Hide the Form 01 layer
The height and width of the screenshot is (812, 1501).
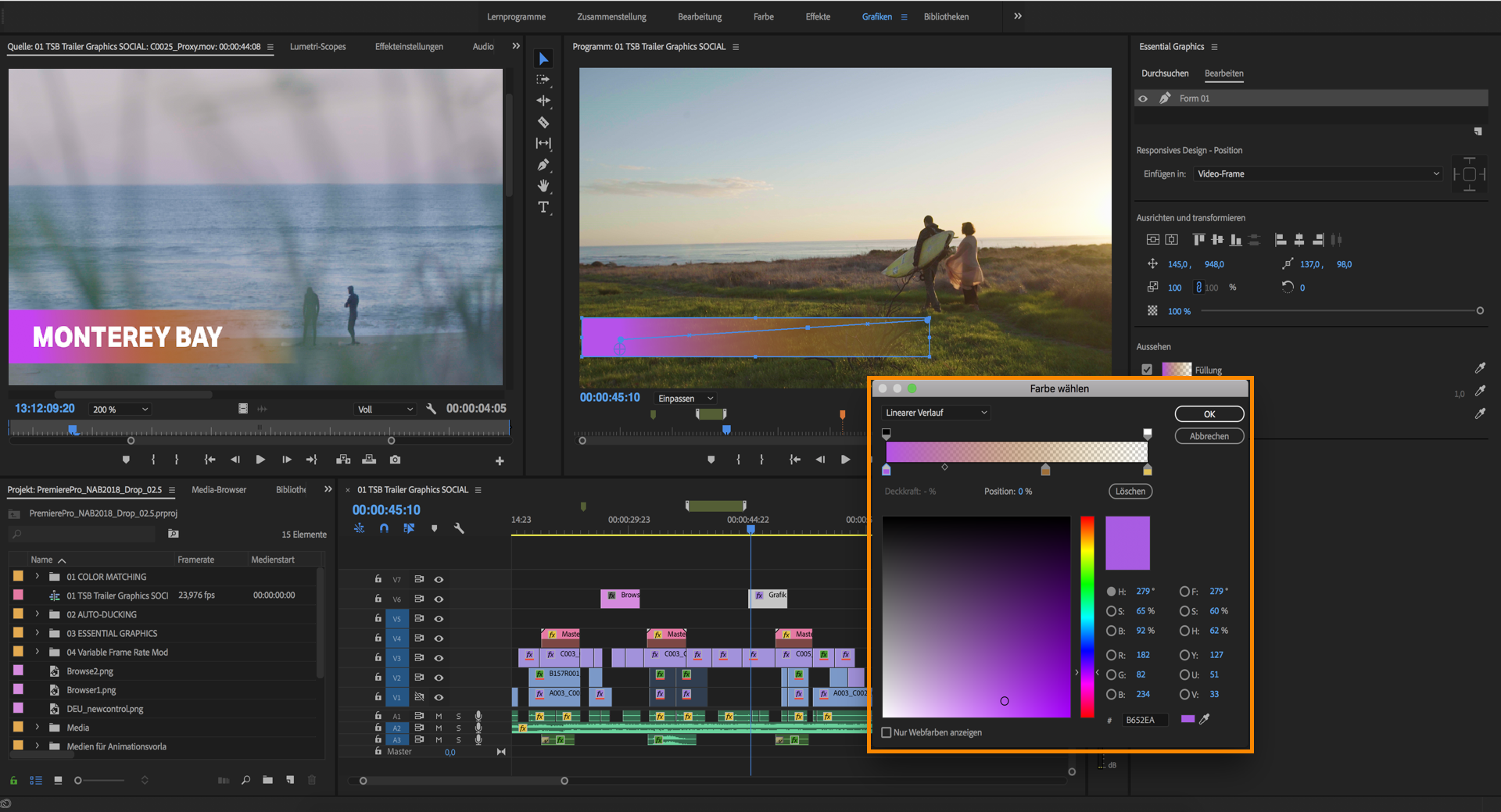tap(1143, 98)
